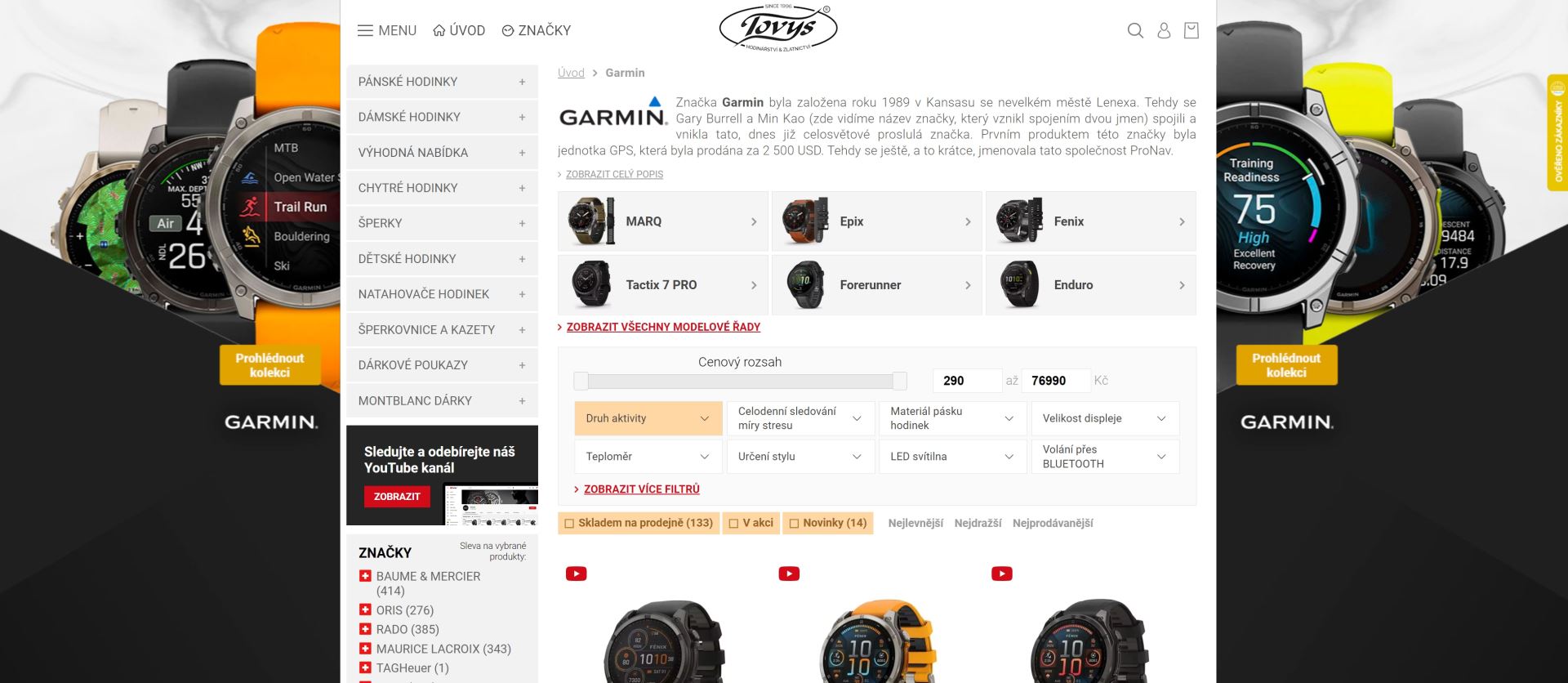Open the shopping cart icon
Image resolution: width=1568 pixels, height=683 pixels.
click(1192, 31)
